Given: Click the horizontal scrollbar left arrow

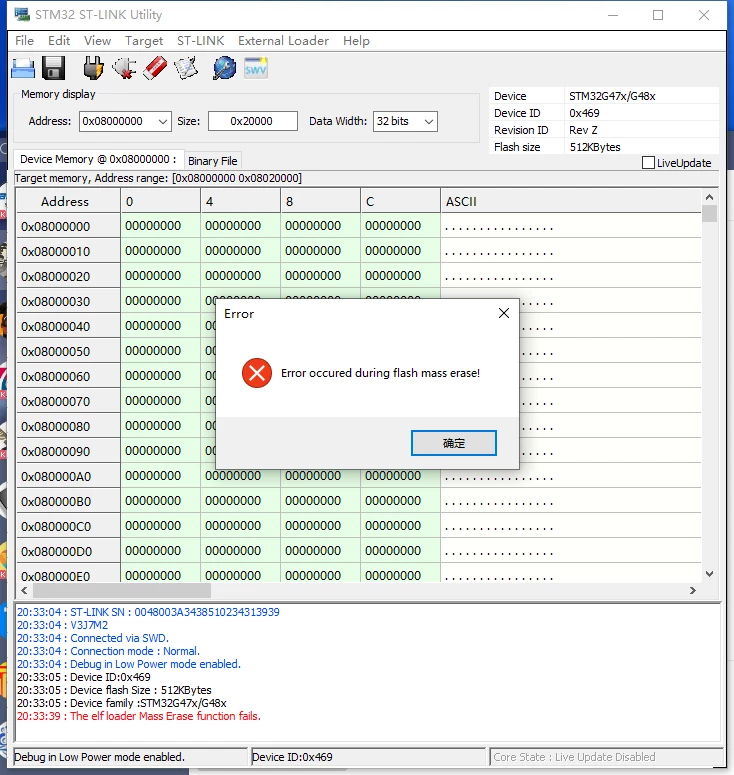Looking at the screenshot, I should (24, 590).
